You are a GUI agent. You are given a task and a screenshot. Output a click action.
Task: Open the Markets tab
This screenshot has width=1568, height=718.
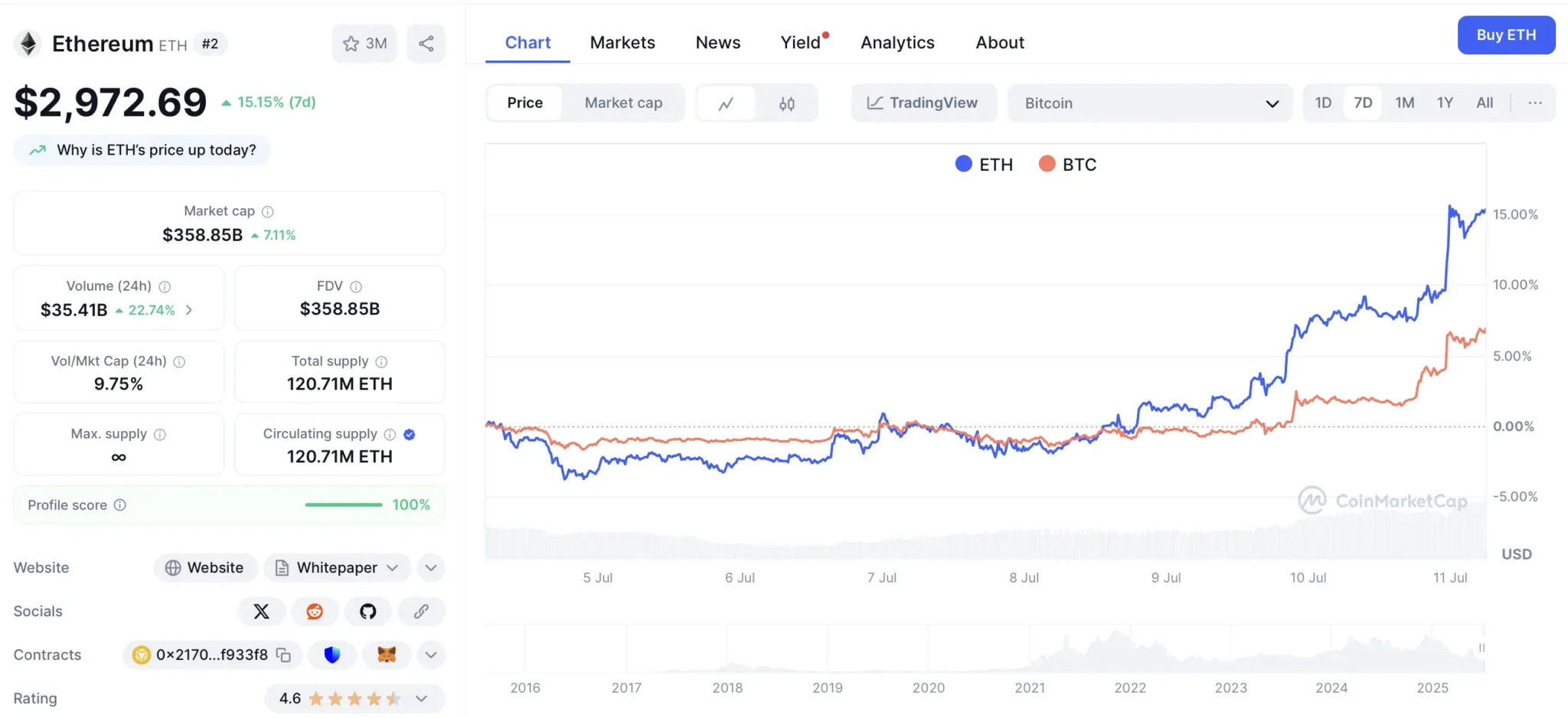coord(622,43)
